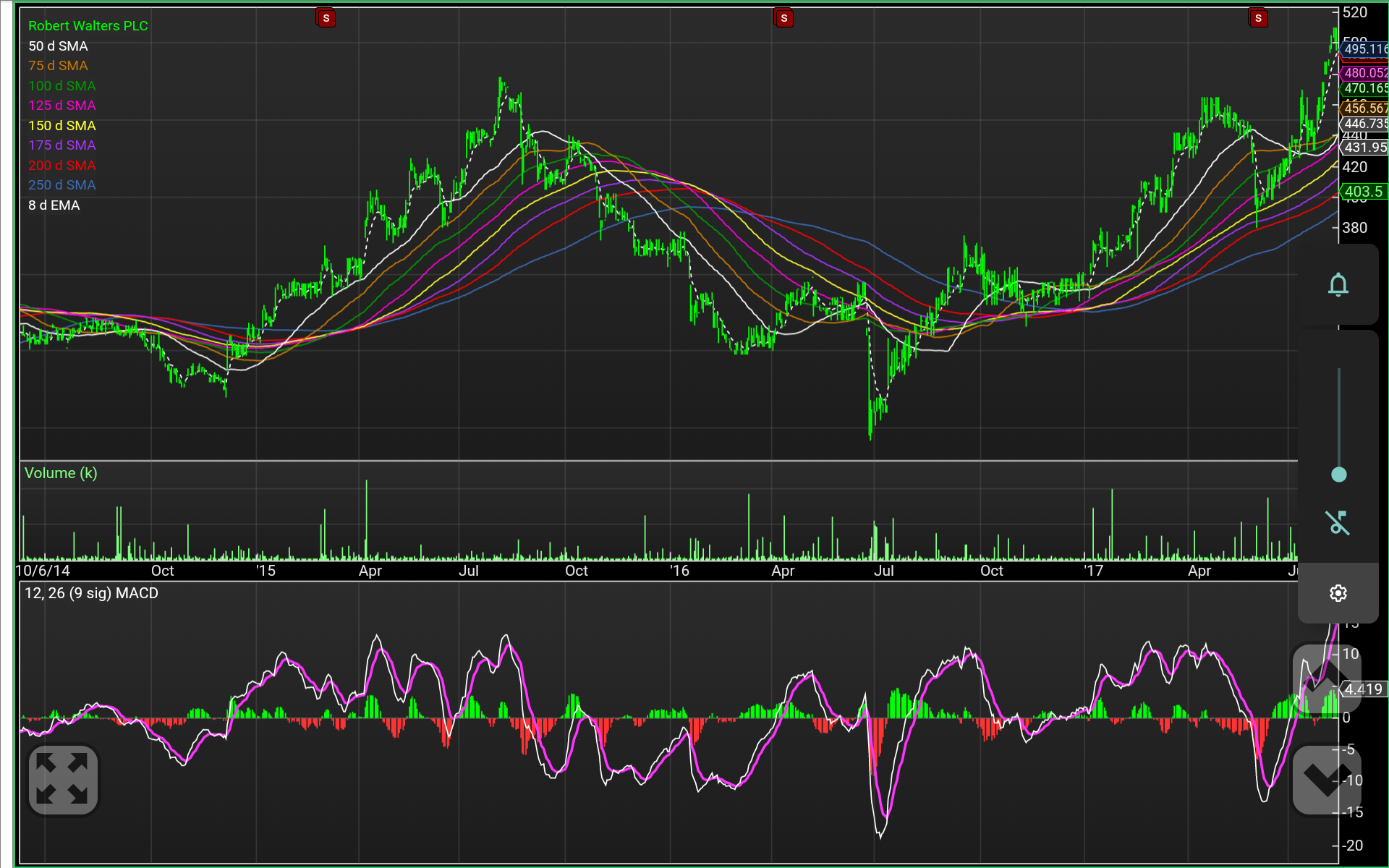Click the 10/6/14 start date label
Screen dimensions: 1389x868
coord(43,571)
